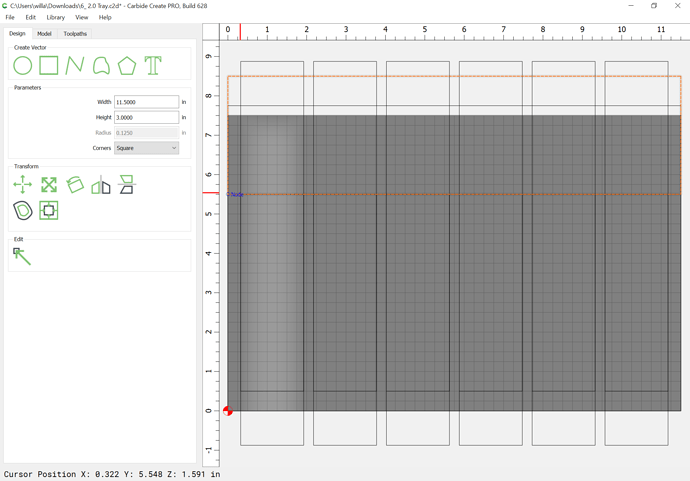Select the Rectangle vector tool
690x481 pixels.
(49, 66)
